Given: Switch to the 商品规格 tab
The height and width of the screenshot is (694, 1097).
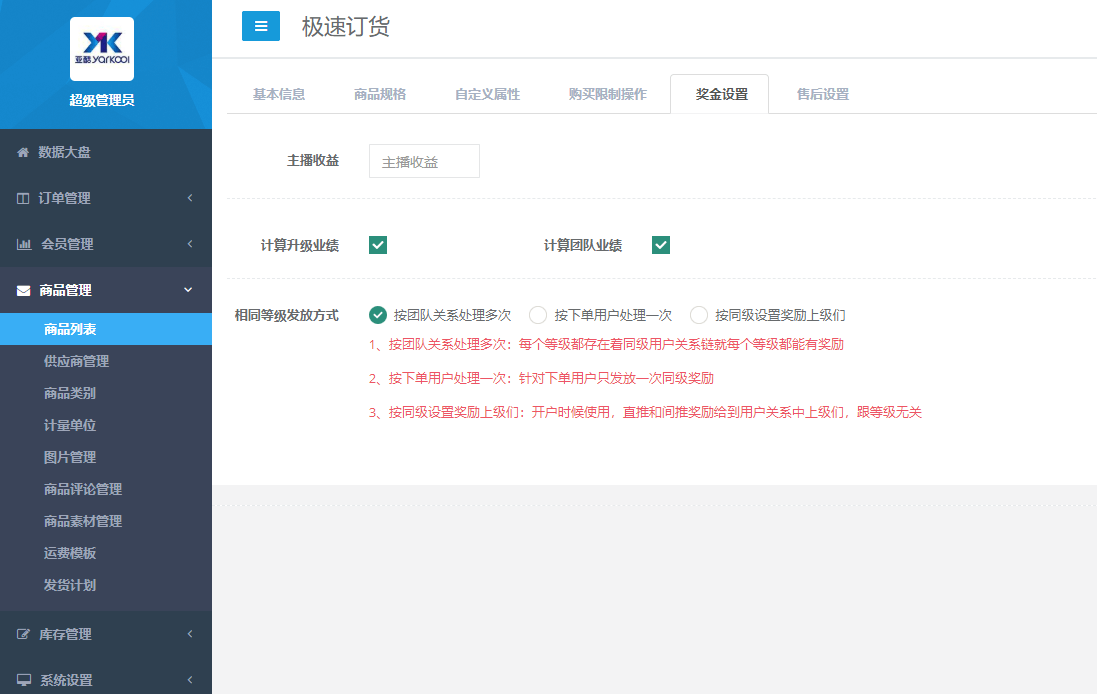Looking at the screenshot, I should [380, 94].
